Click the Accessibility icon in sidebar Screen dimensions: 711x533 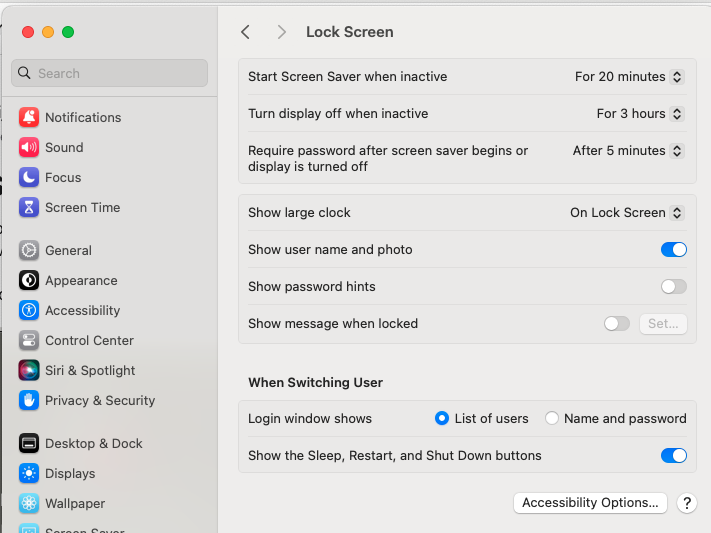point(29,310)
